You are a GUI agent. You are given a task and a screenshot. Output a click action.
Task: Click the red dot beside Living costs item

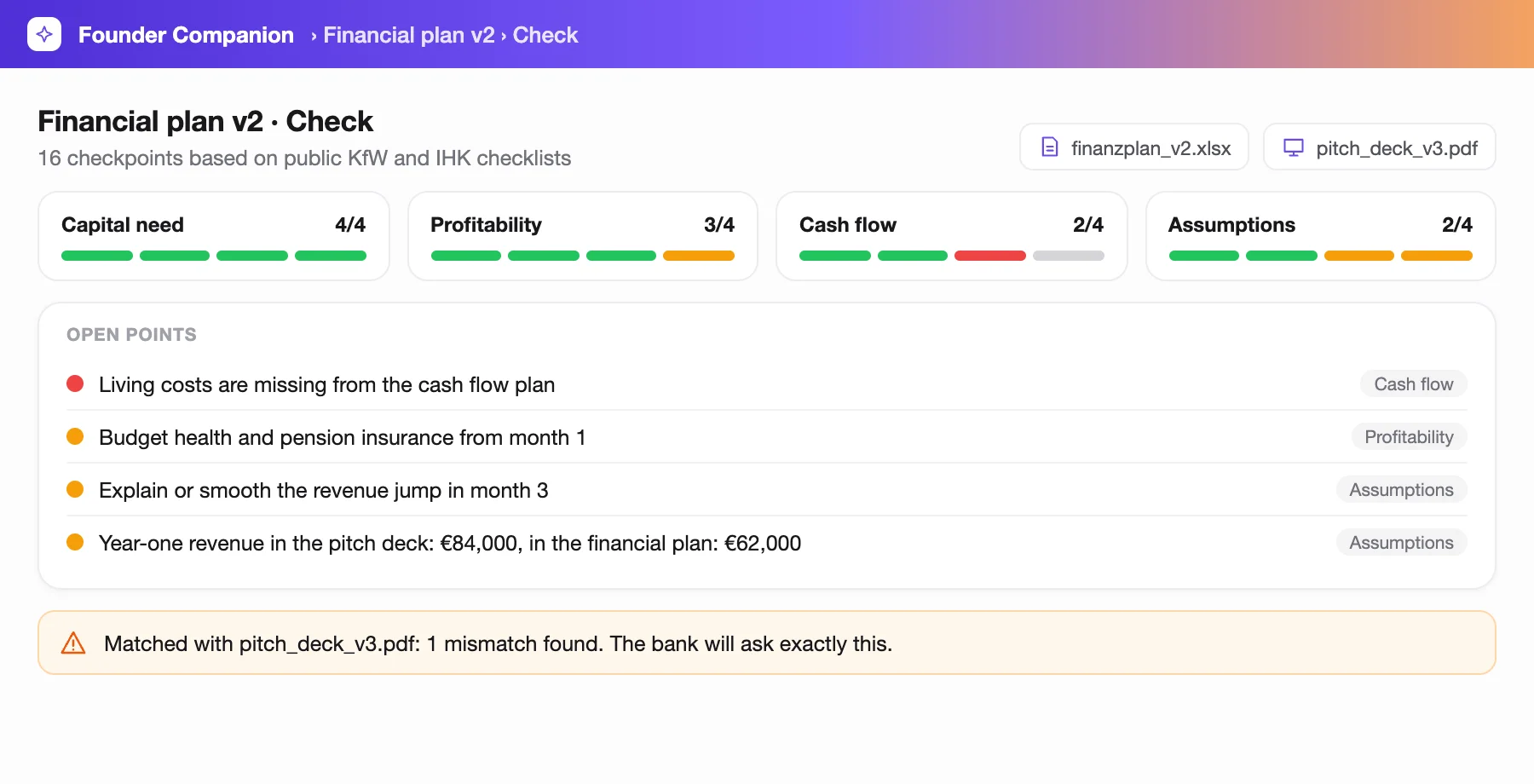tap(75, 383)
